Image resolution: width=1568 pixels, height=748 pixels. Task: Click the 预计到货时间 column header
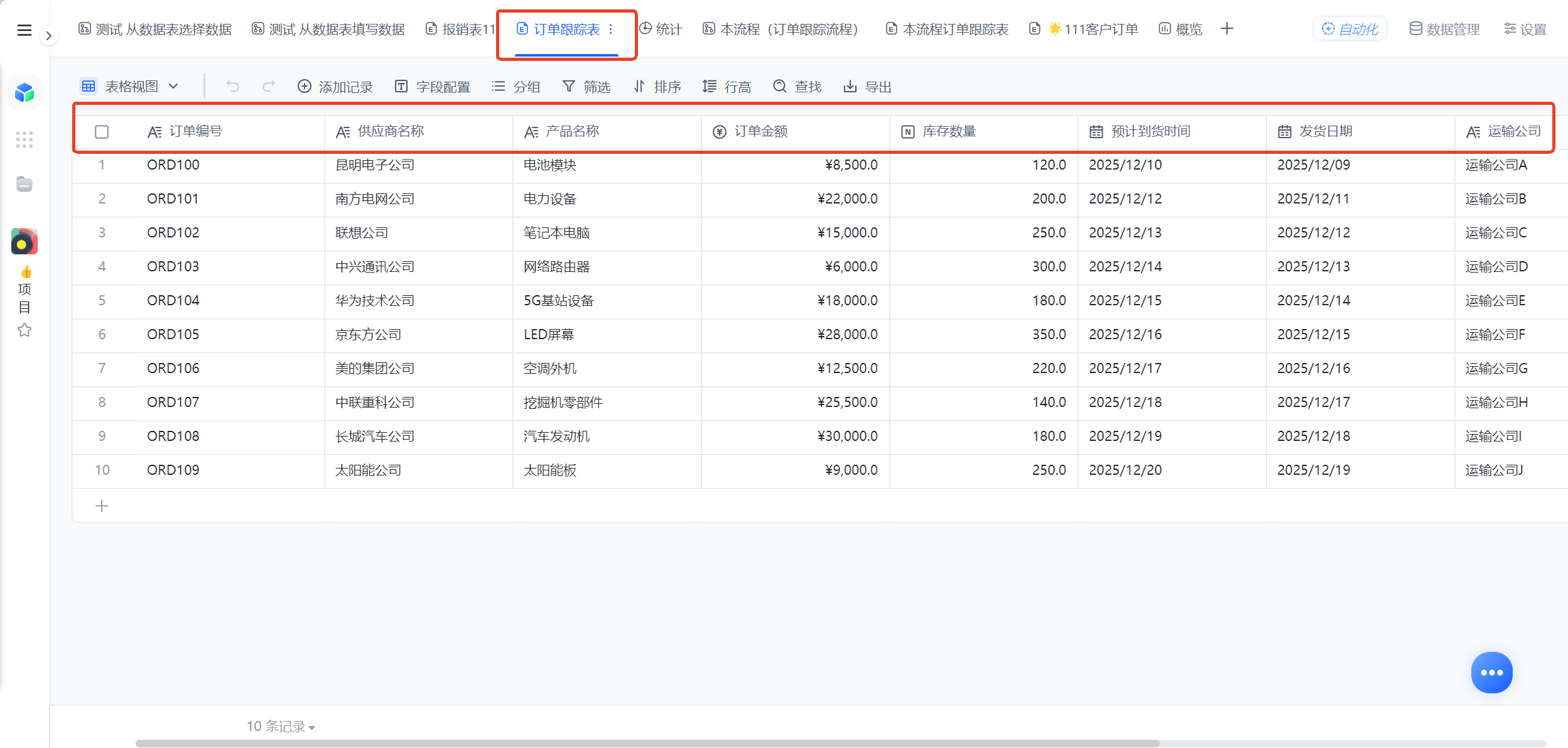point(1172,132)
